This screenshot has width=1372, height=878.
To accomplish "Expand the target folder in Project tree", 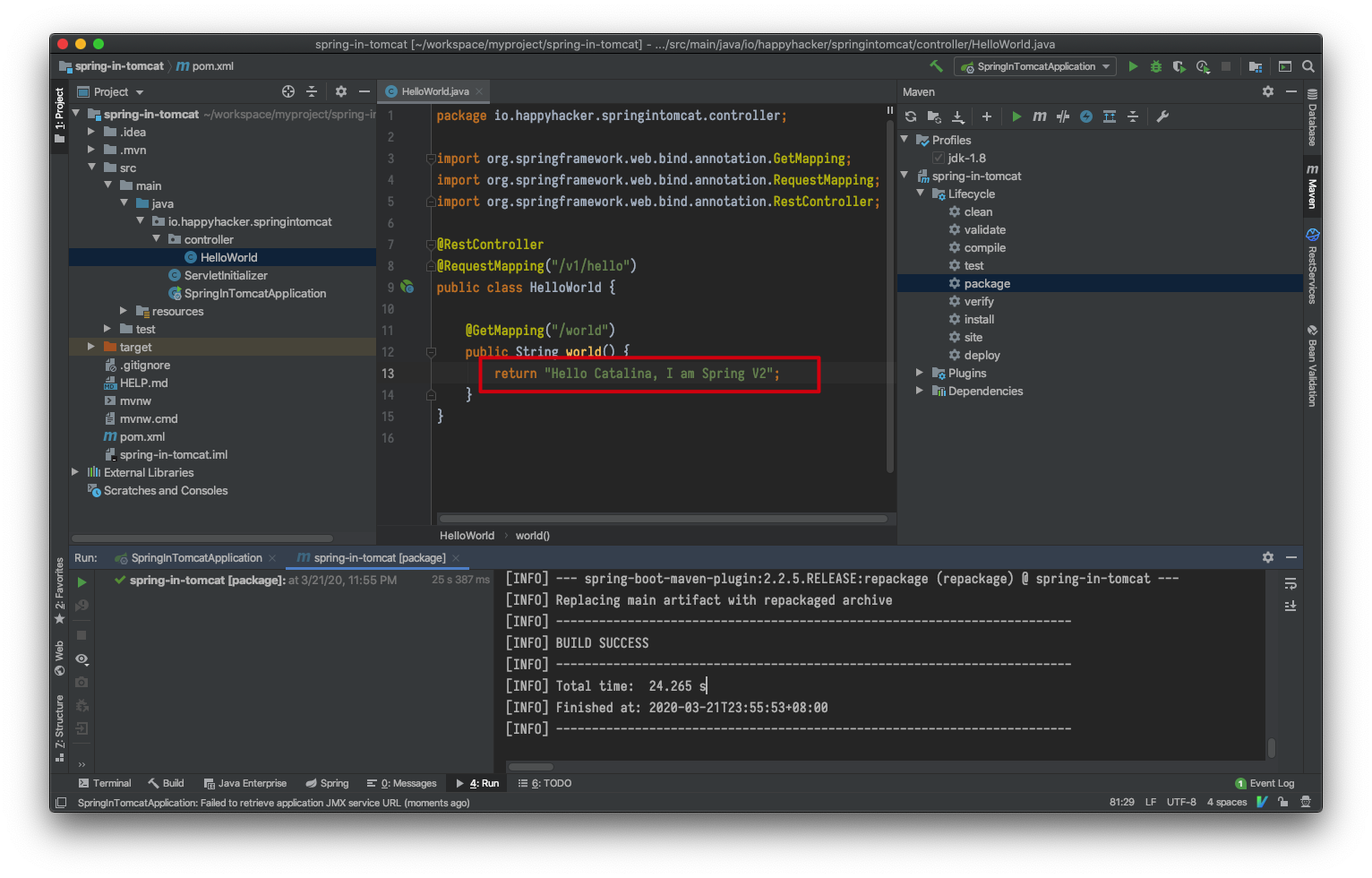I will point(91,347).
